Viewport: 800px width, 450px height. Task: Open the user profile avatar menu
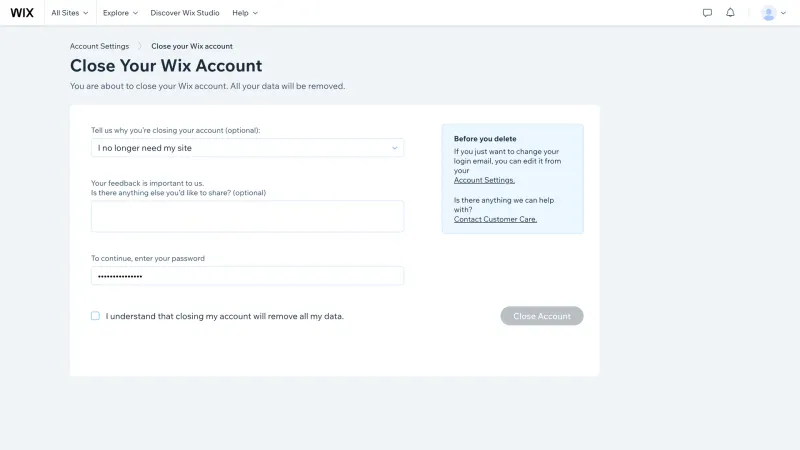[x=773, y=13]
